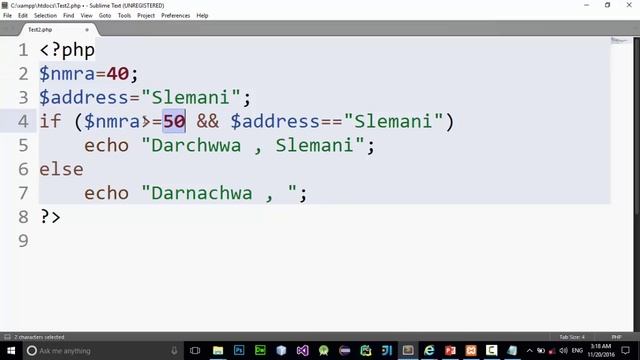Open the Find menu
The image size is (640, 360).
click(x=69, y=16)
